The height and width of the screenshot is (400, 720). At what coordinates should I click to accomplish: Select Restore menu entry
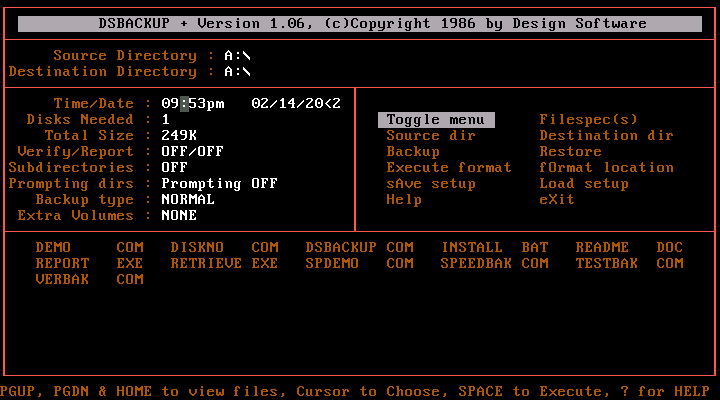tap(570, 152)
